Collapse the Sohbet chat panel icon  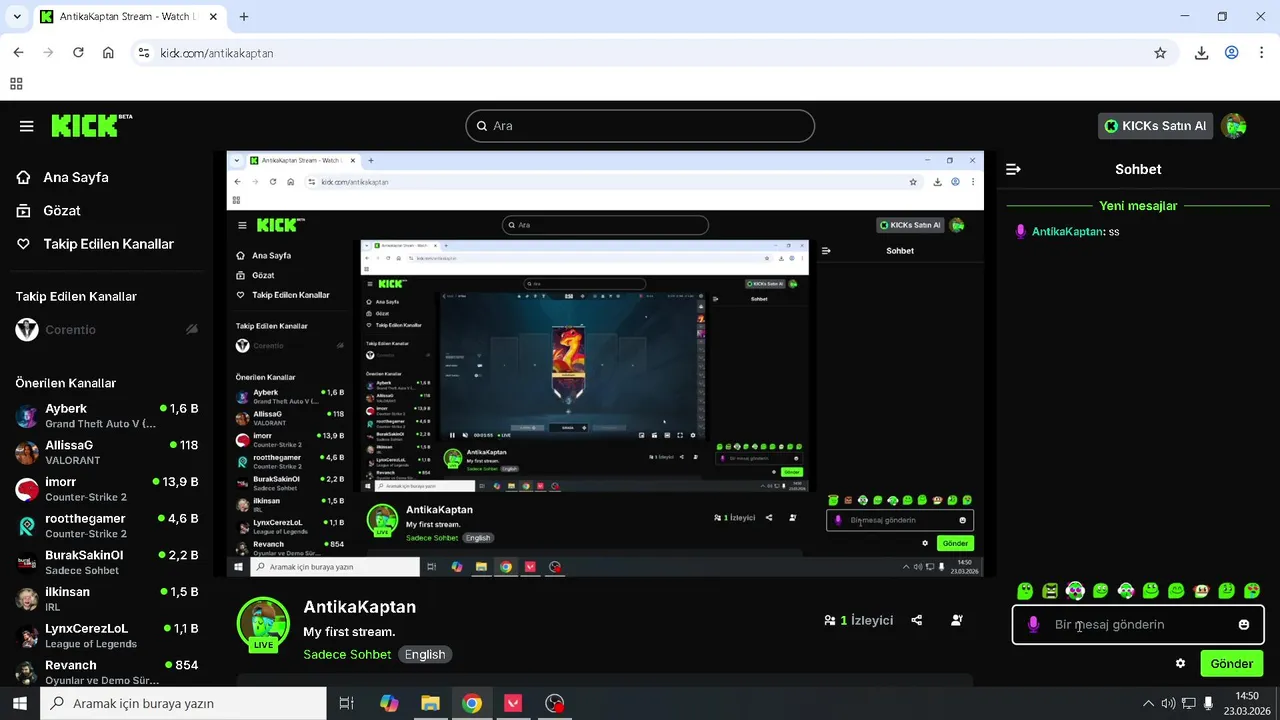tap(1013, 170)
